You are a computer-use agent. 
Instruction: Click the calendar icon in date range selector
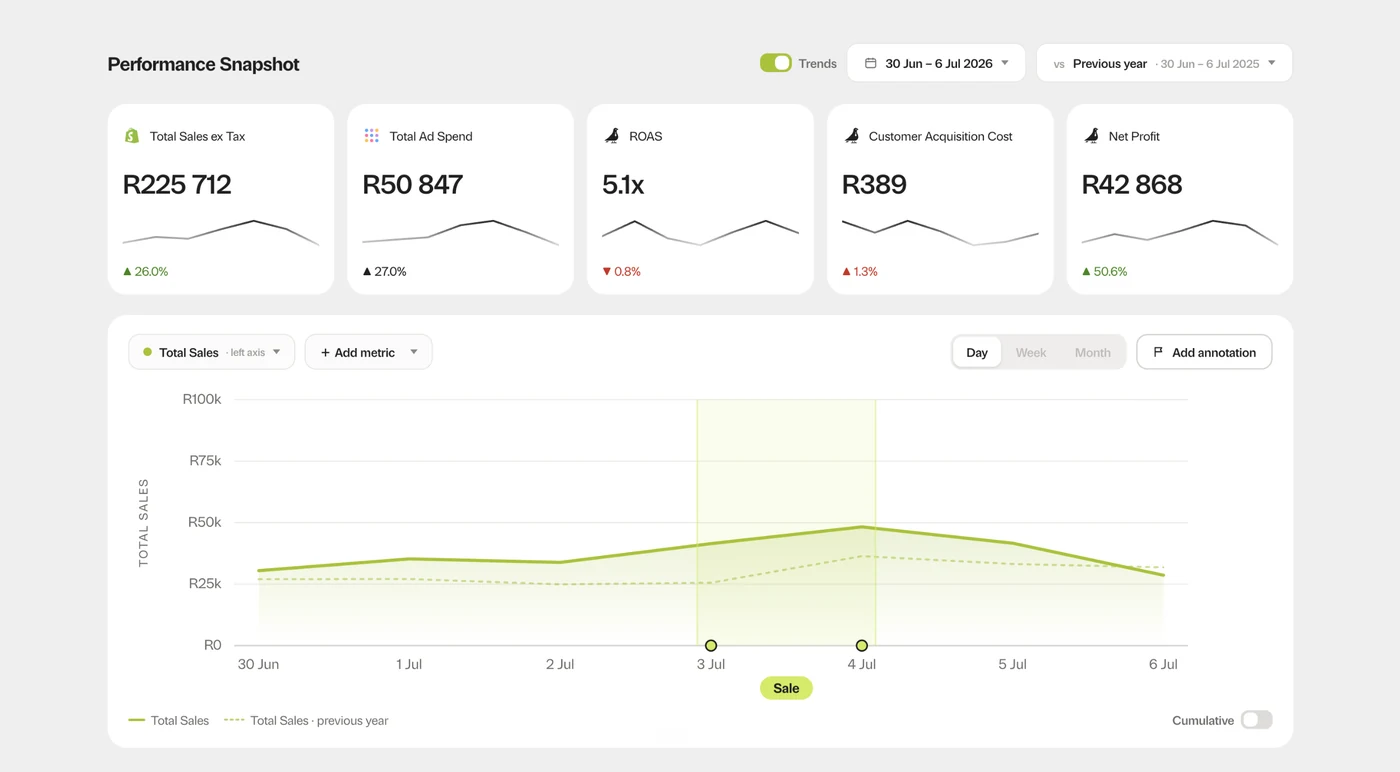pos(870,63)
